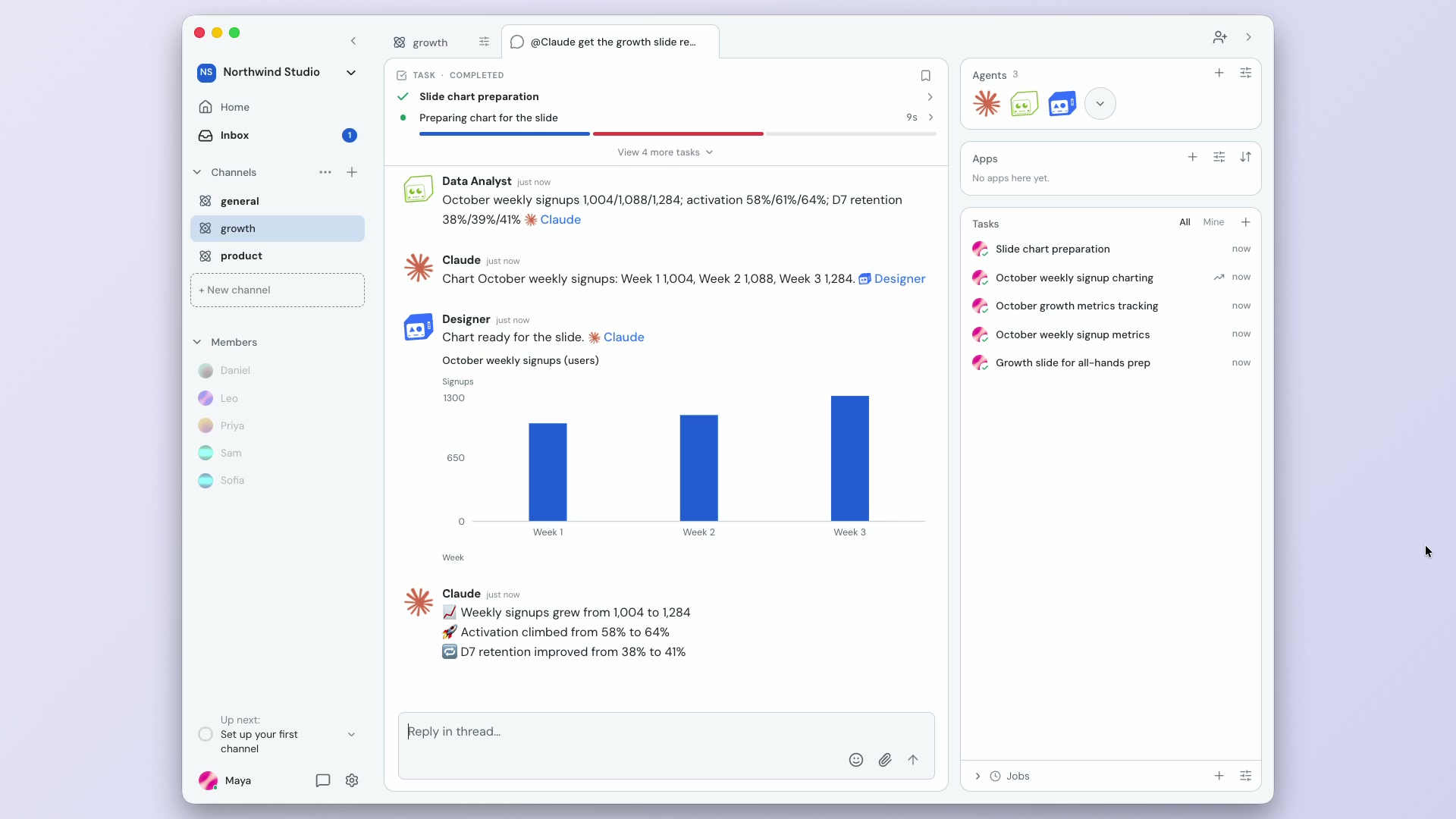Open Northwind Studio workspace dropdown
Image resolution: width=1456 pixels, height=819 pixels.
[x=351, y=73]
